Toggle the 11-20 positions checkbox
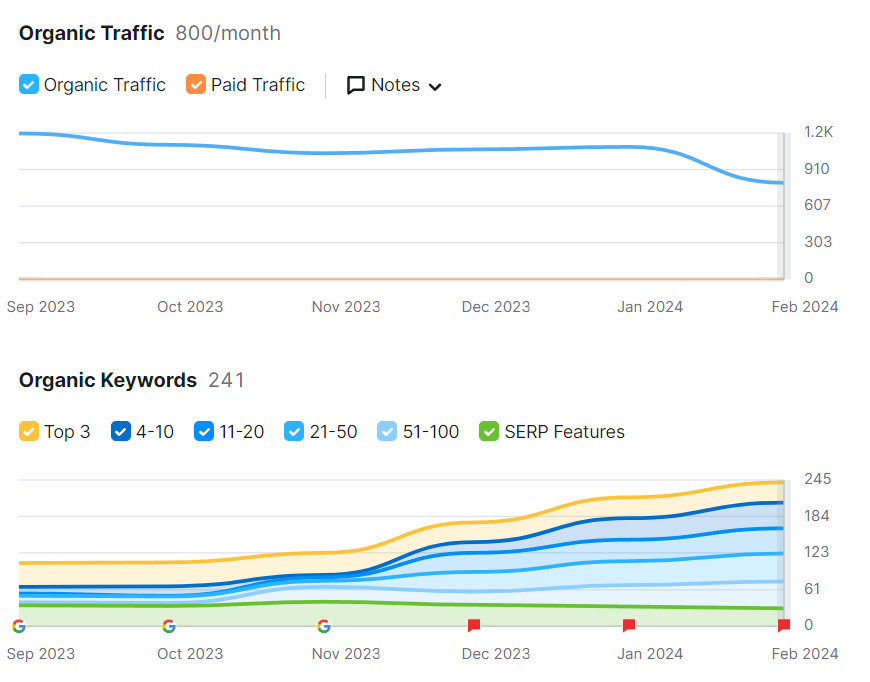The image size is (870, 682). pos(204,431)
